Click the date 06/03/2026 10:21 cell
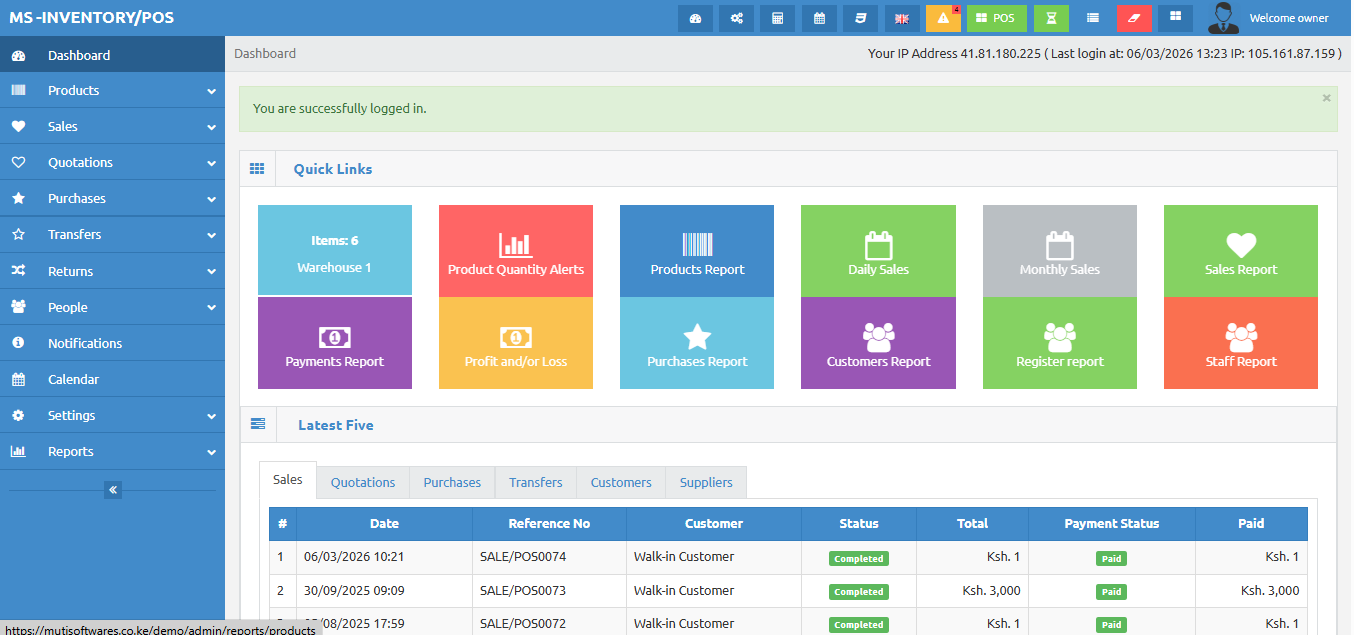The image size is (1354, 635). (x=384, y=557)
